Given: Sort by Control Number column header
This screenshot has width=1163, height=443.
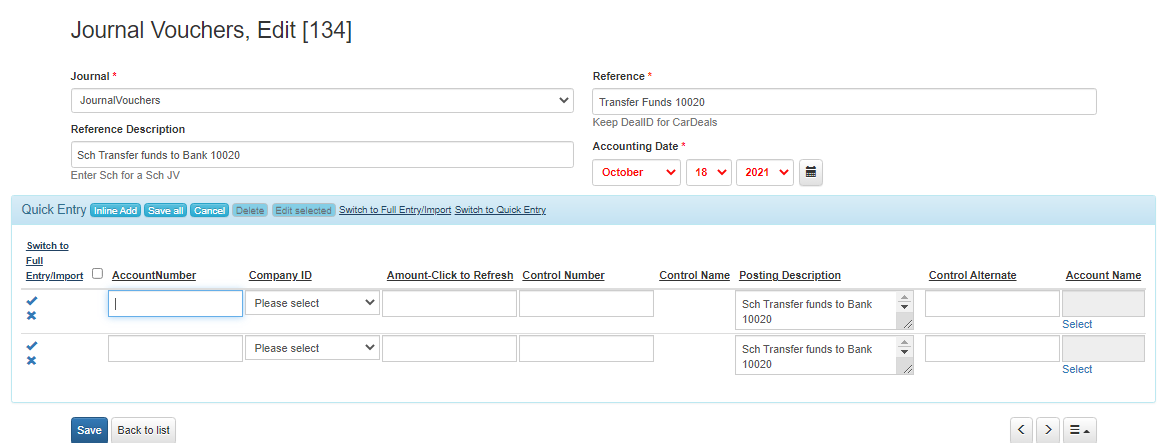Looking at the screenshot, I should (x=563, y=275).
